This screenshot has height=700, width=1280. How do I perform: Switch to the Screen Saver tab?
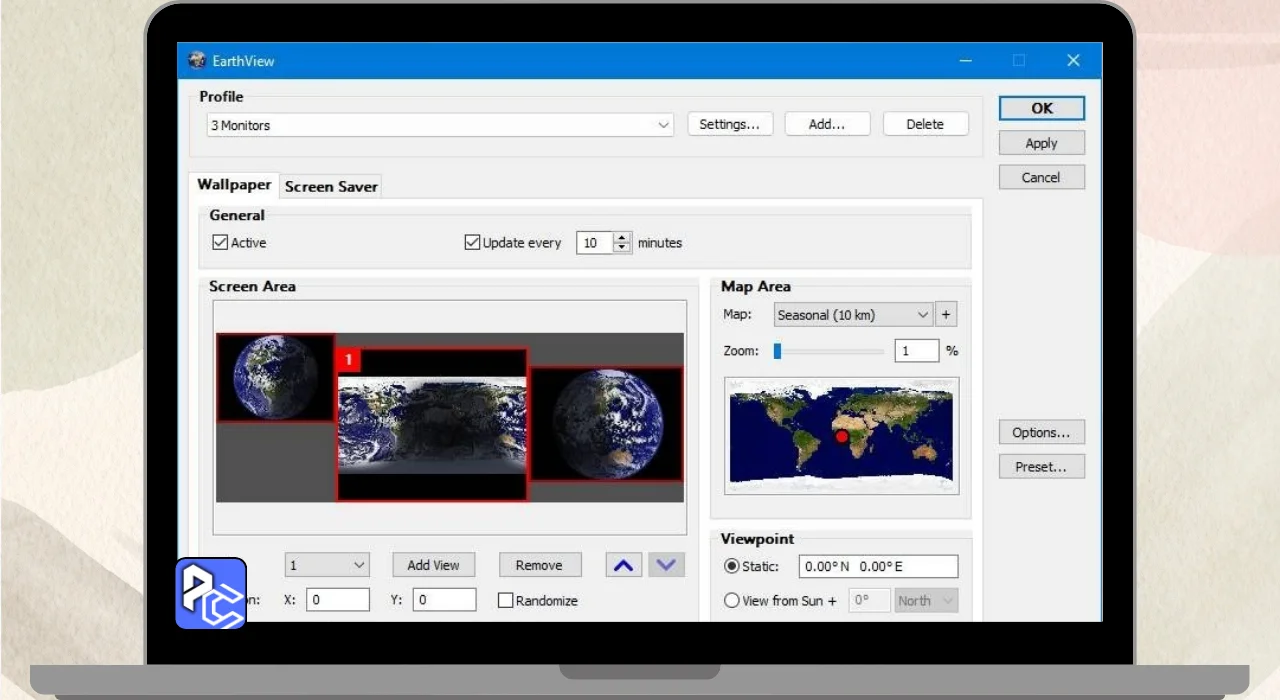click(x=331, y=187)
